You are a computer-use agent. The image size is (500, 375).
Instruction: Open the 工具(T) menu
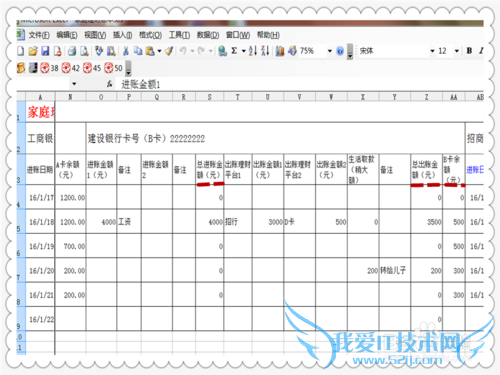(x=179, y=35)
